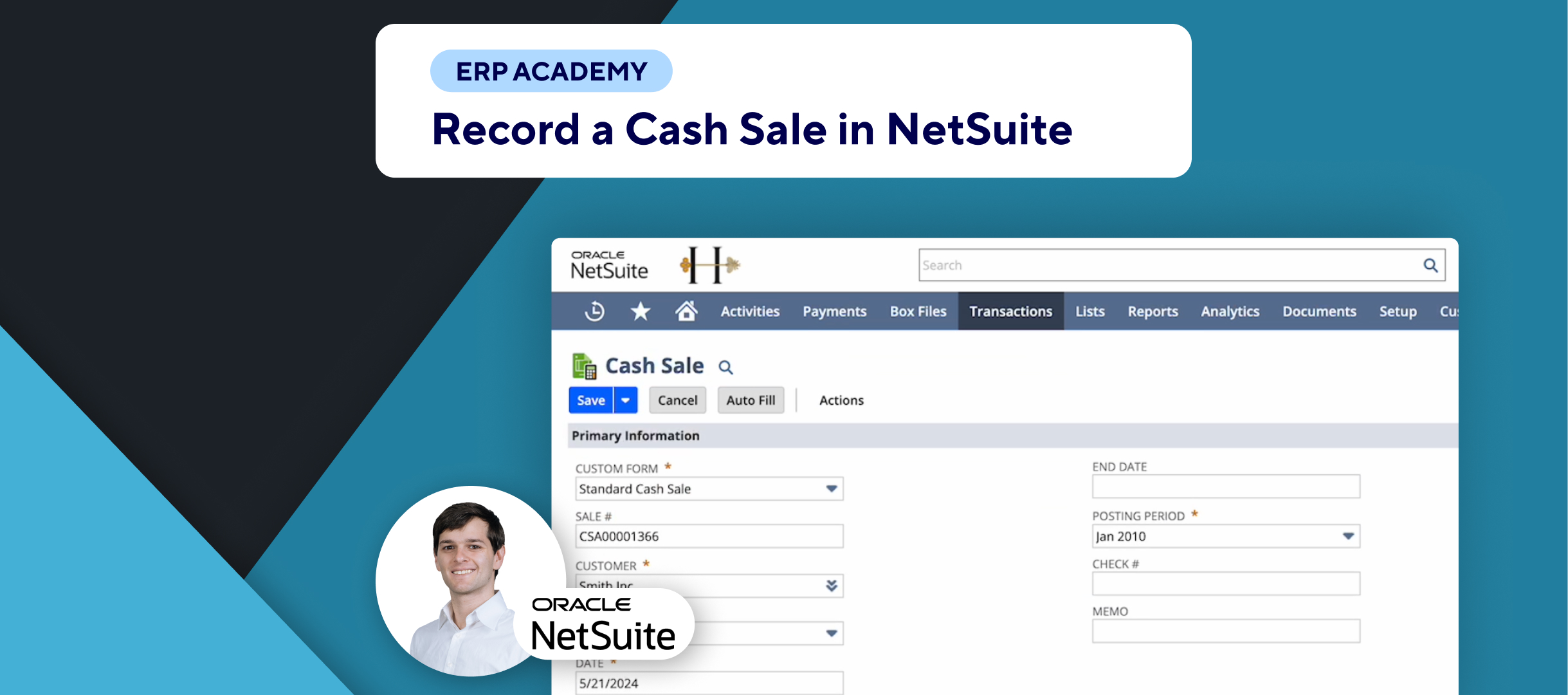The width and height of the screenshot is (1568, 695).
Task: Expand the Save button dropdown arrow
Action: tap(625, 400)
